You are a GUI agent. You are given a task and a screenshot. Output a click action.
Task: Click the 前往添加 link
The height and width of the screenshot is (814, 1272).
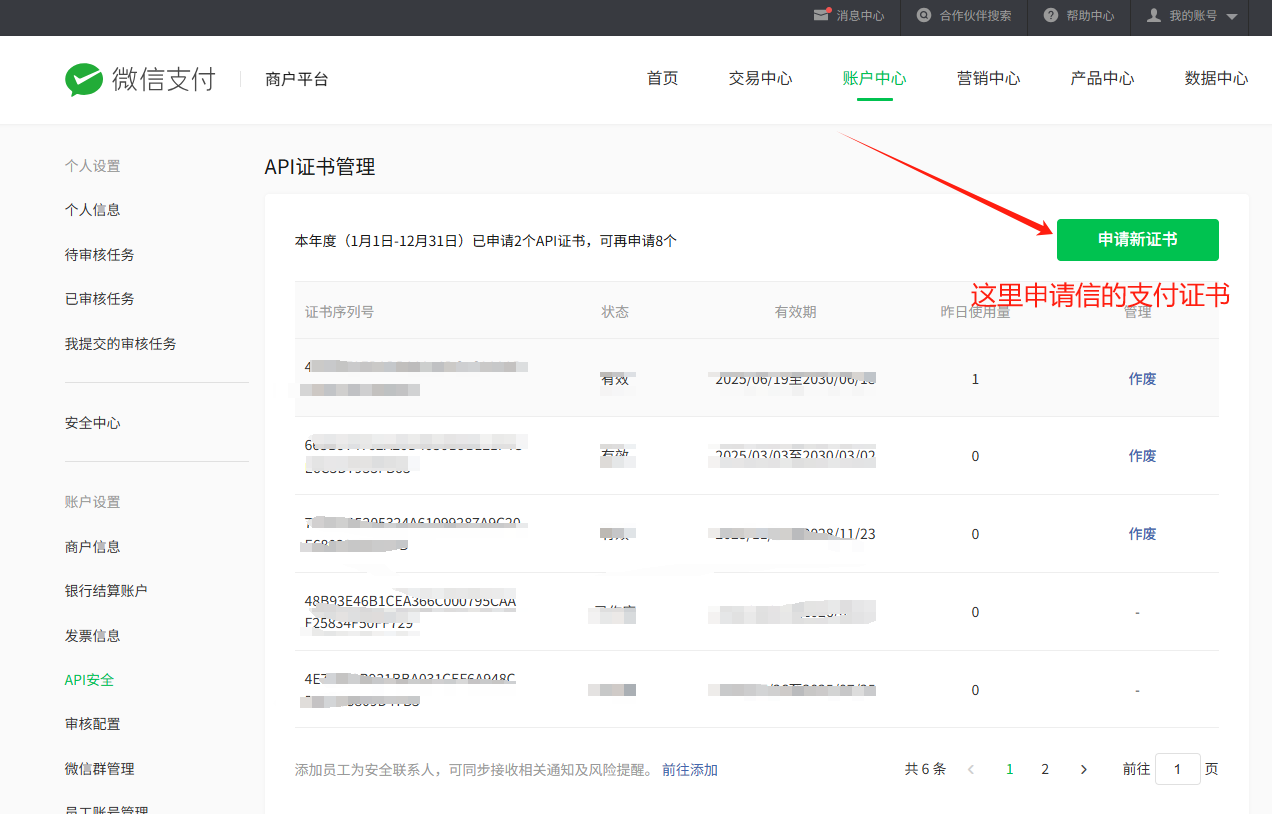(690, 770)
